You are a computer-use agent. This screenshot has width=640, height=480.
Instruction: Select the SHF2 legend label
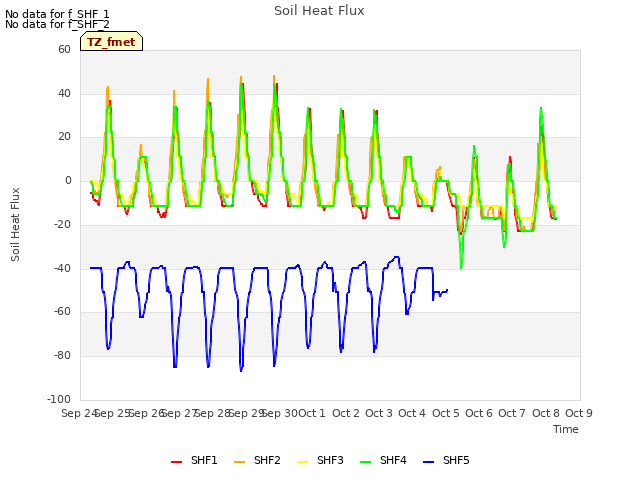click(x=267, y=460)
